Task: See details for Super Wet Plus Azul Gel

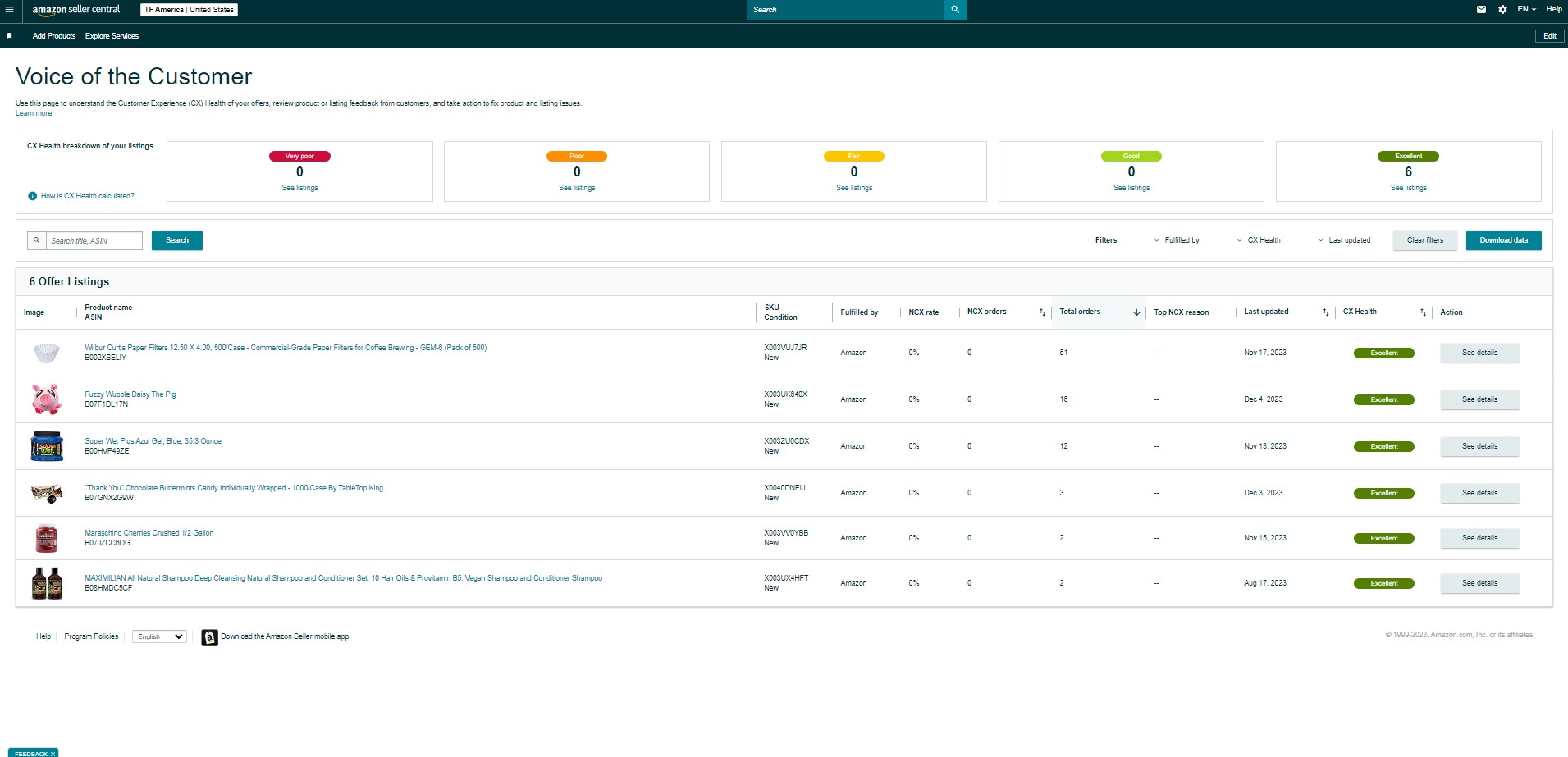Action: click(1480, 446)
